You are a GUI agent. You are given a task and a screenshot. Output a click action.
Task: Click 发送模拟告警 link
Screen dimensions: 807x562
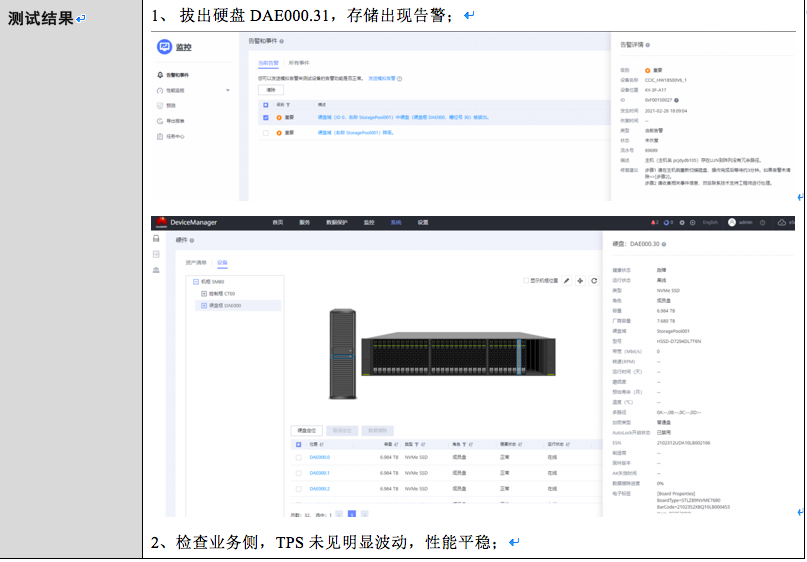pyautogui.click(x=382, y=79)
